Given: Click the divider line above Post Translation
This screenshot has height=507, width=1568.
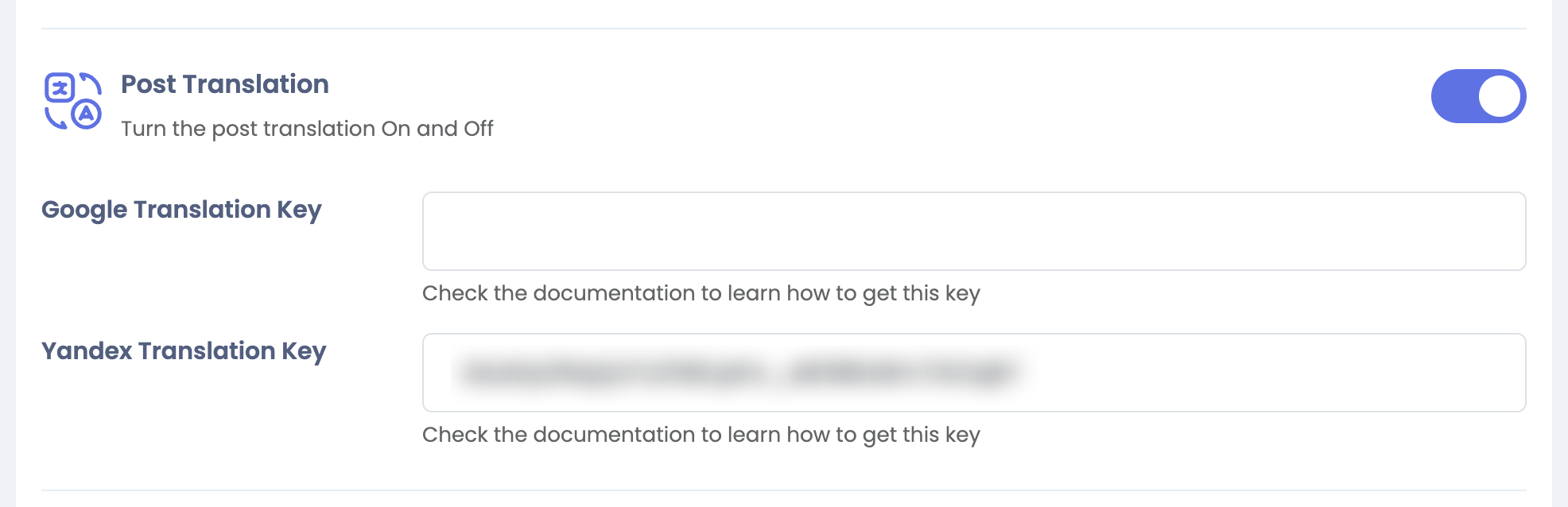Looking at the screenshot, I should pyautogui.click(x=783, y=29).
